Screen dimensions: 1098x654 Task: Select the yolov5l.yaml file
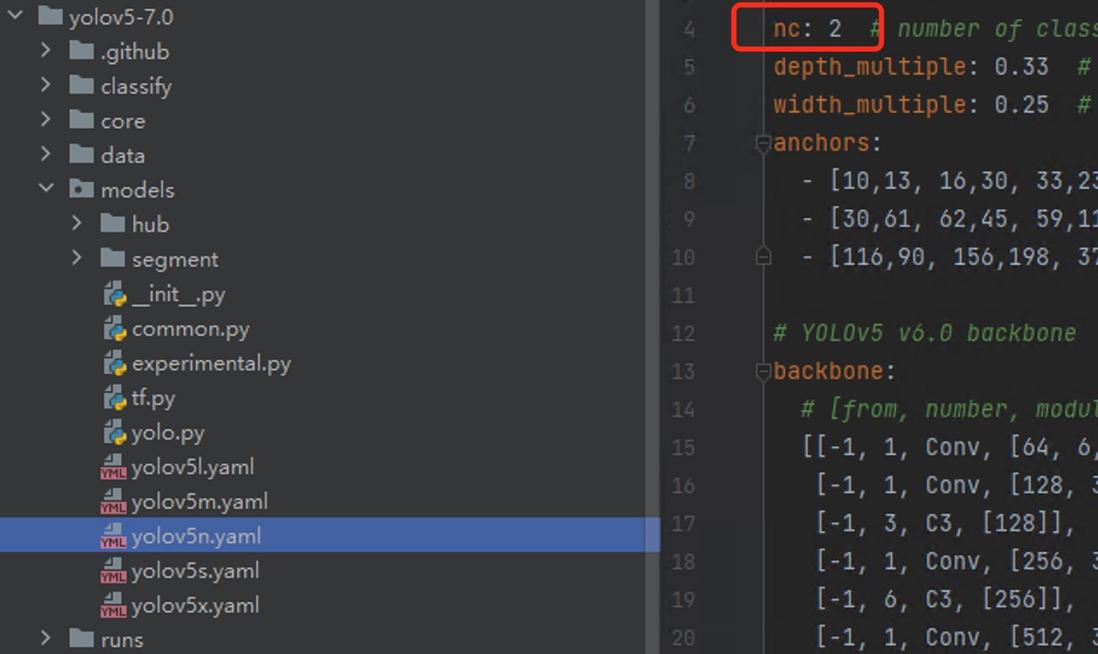193,467
